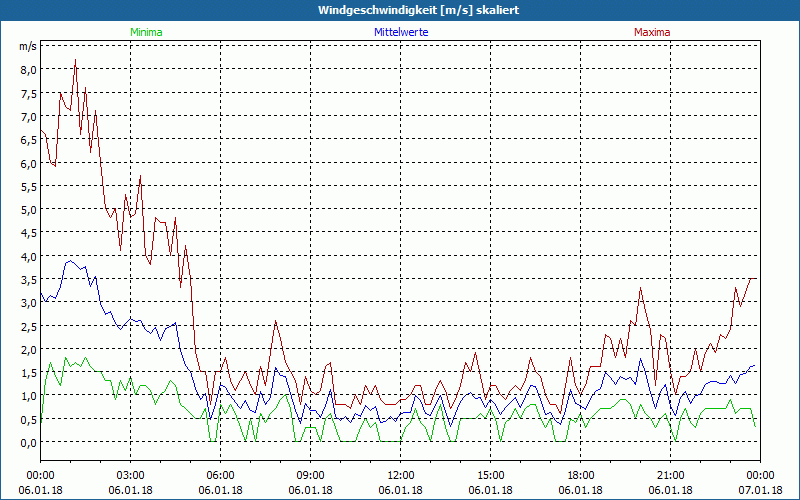The height and width of the screenshot is (500, 800).
Task: Click the 15:00 time axis label
Action: pyautogui.click(x=490, y=476)
